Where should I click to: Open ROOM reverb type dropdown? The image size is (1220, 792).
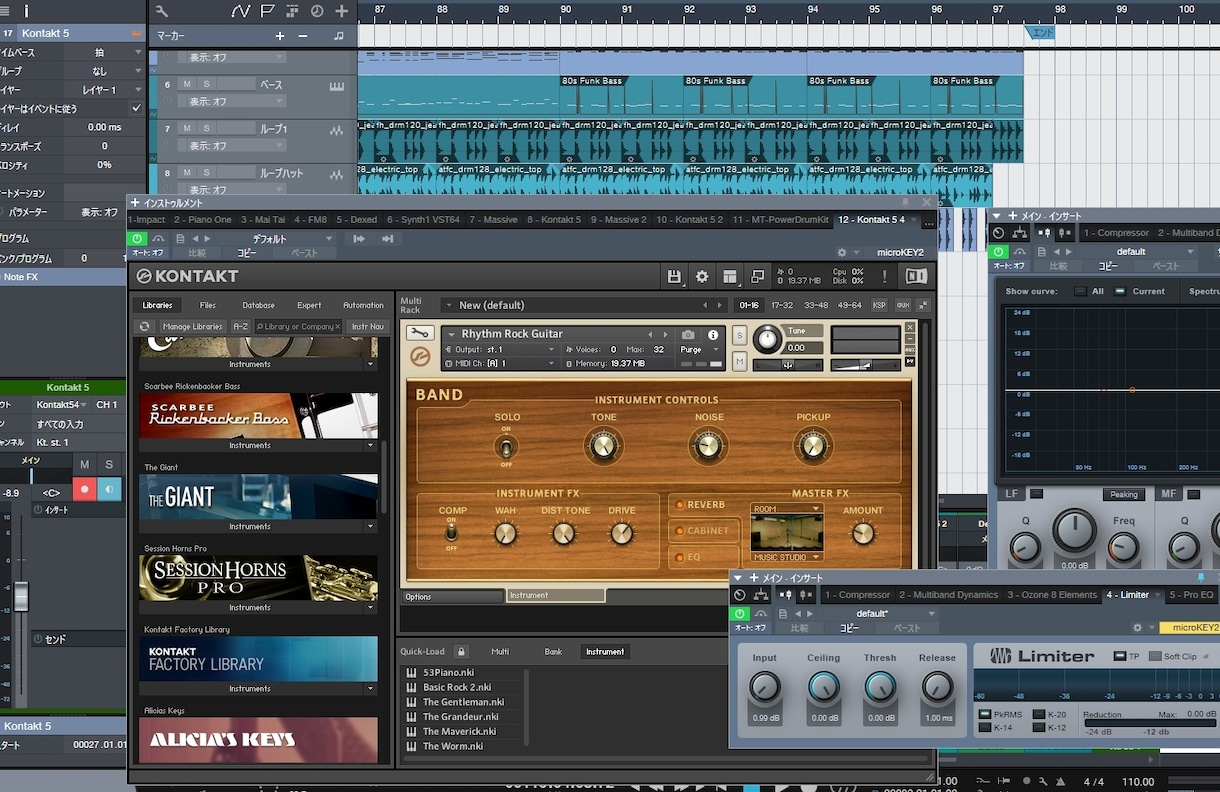tap(787, 509)
